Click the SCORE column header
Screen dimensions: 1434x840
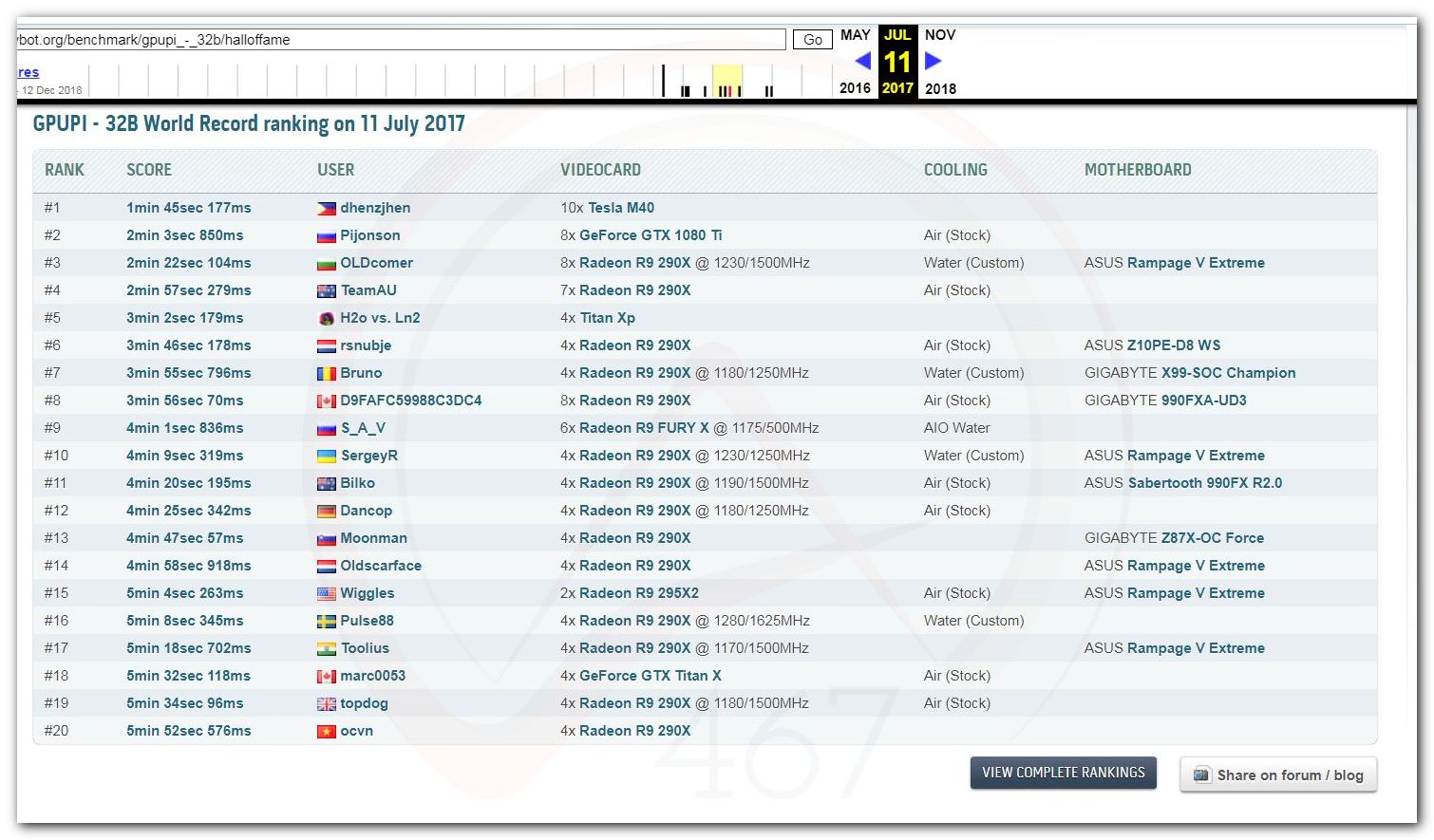pos(149,170)
